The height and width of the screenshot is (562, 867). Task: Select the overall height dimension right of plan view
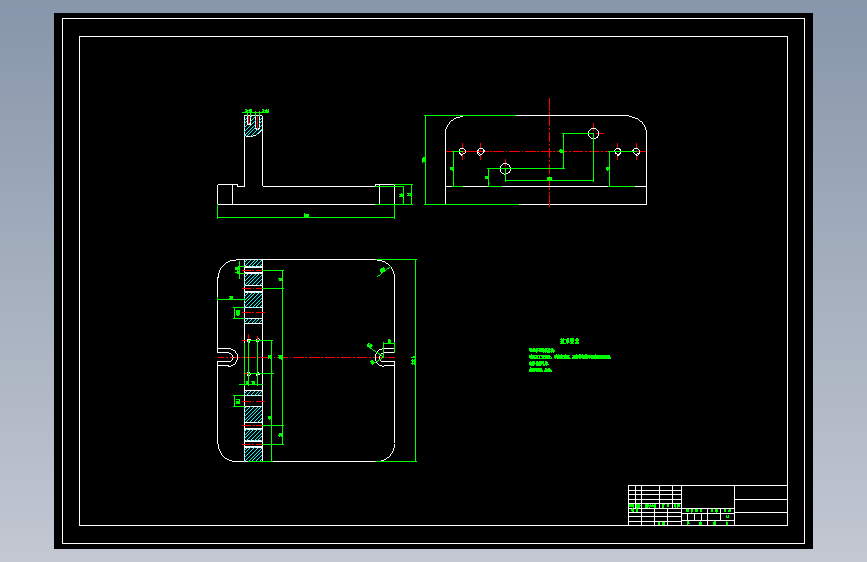coord(415,360)
